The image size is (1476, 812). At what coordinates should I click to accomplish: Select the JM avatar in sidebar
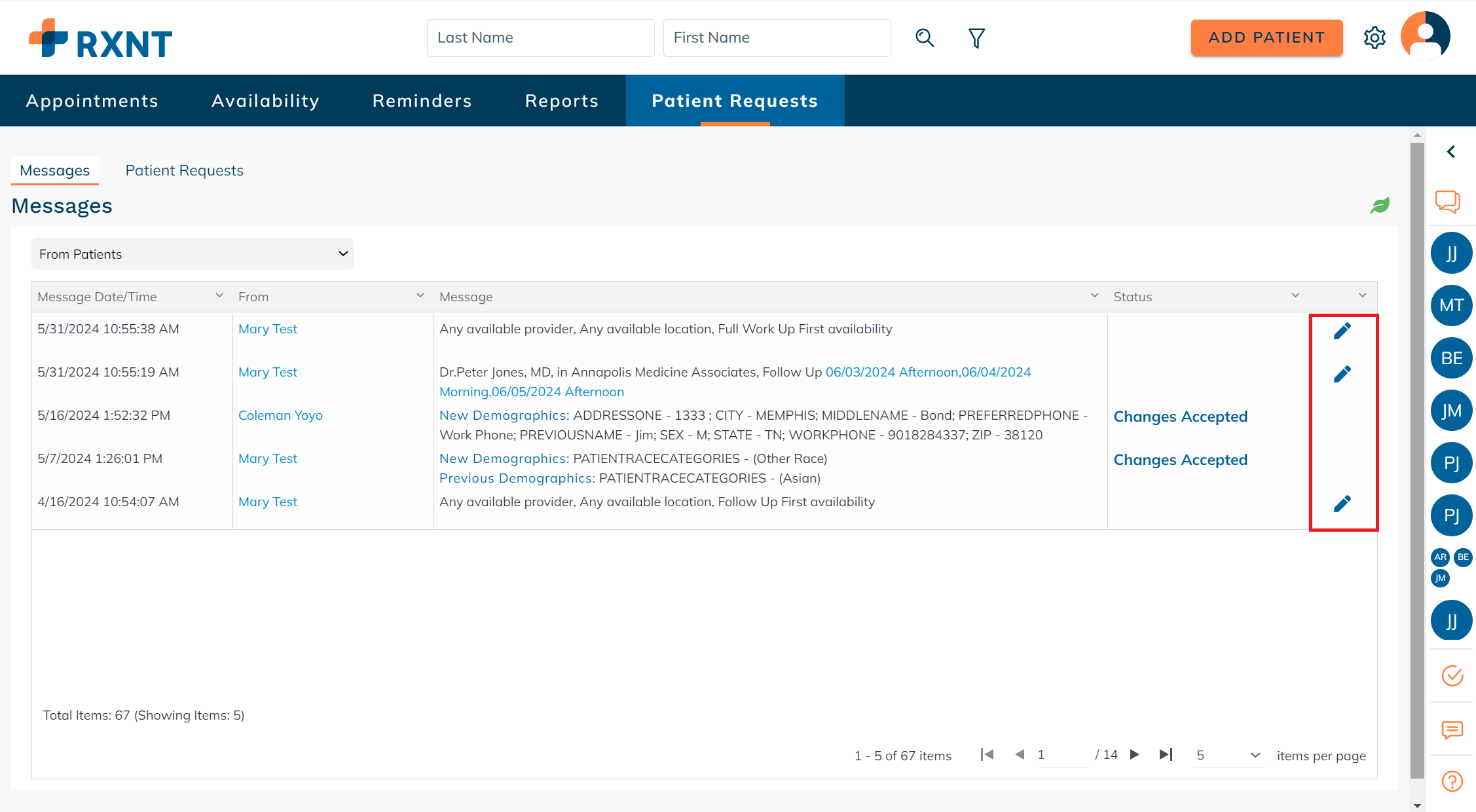tap(1451, 411)
